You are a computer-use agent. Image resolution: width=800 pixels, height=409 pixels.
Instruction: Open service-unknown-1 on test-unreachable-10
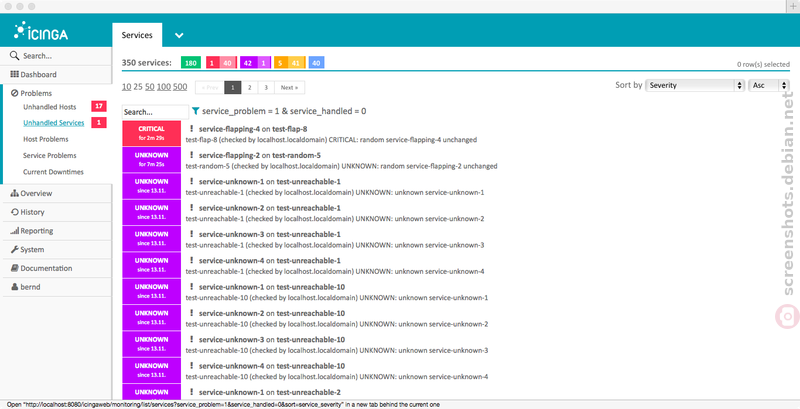pyautogui.click(x=272, y=287)
